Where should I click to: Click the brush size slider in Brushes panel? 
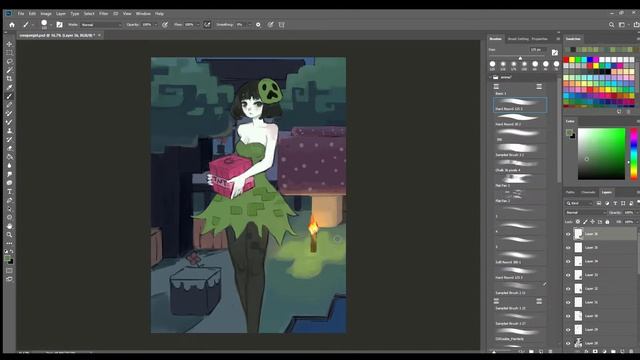tap(520, 58)
